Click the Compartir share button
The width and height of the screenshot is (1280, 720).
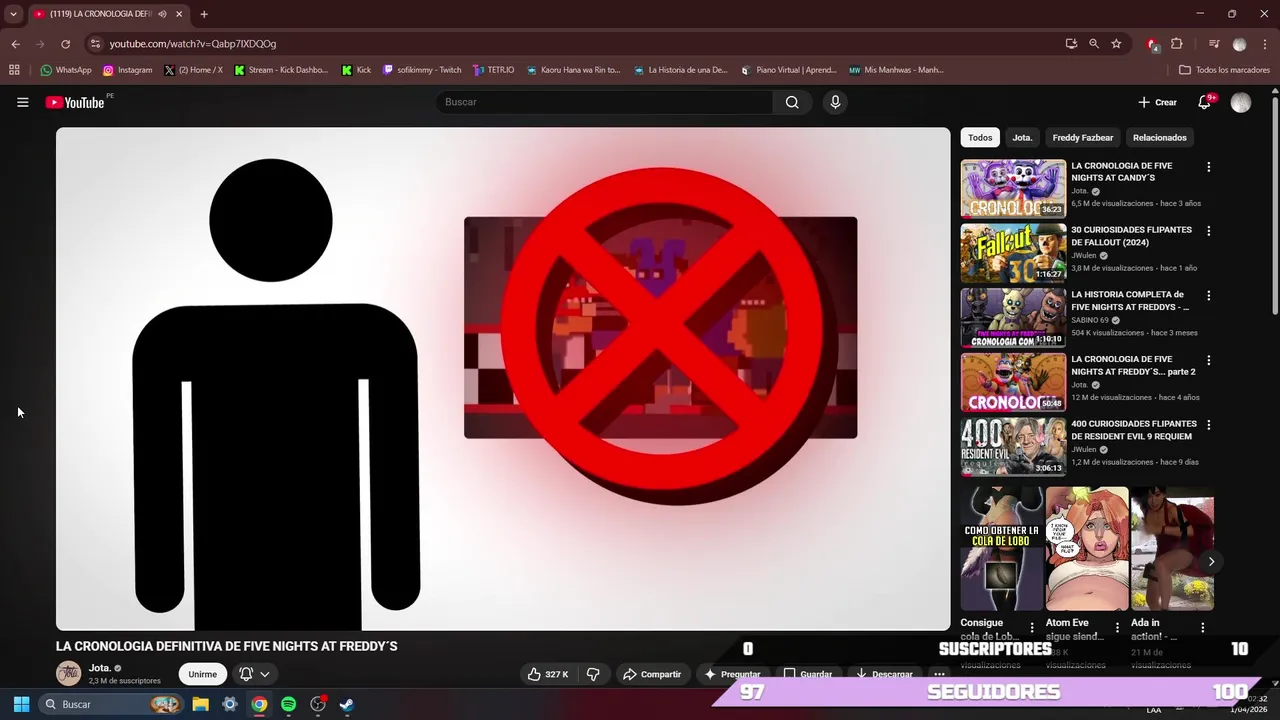click(x=652, y=674)
